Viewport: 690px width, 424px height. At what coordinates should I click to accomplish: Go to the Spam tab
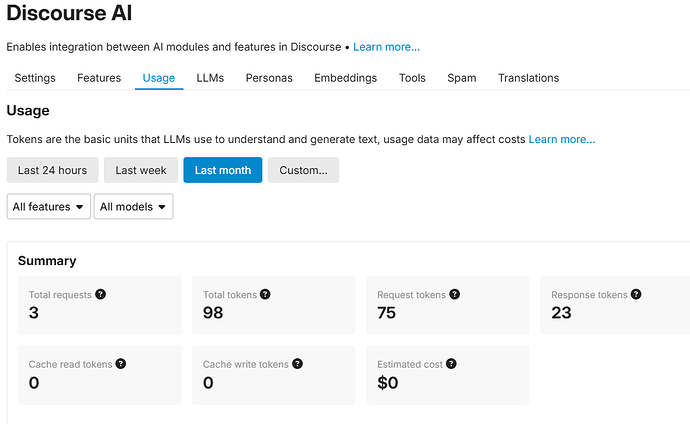pyautogui.click(x=462, y=78)
